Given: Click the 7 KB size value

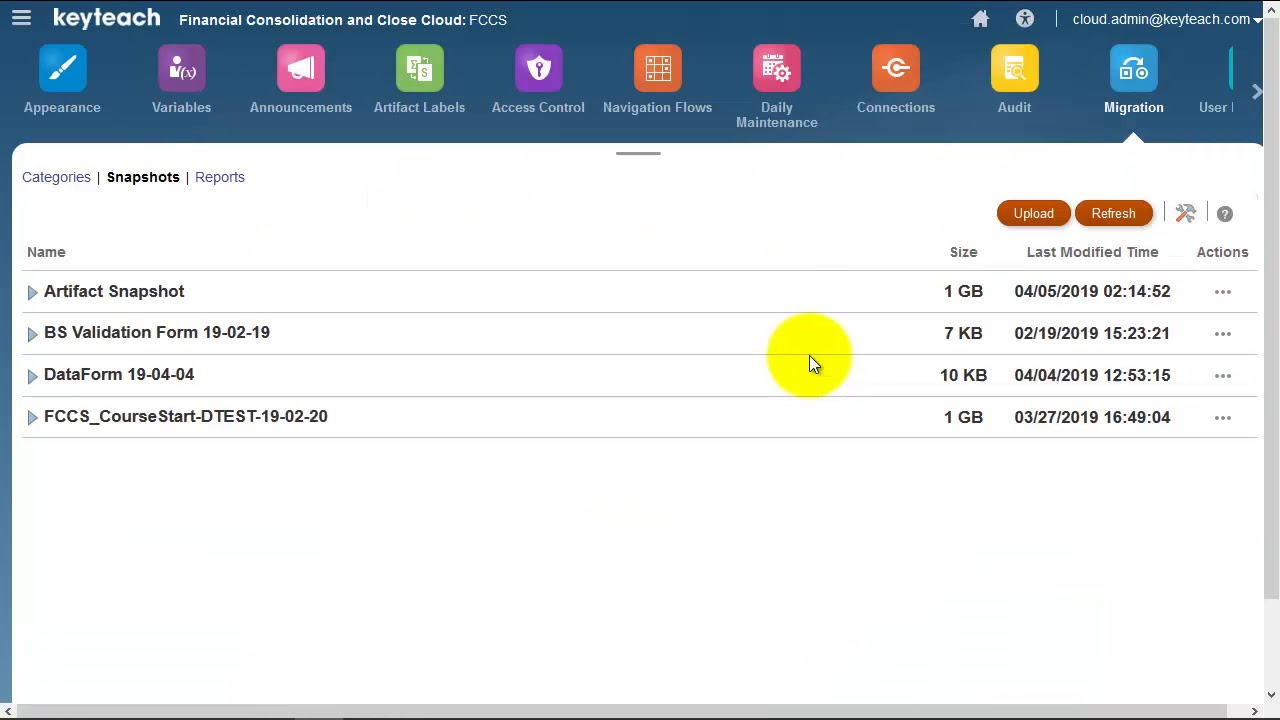Looking at the screenshot, I should pos(963,333).
